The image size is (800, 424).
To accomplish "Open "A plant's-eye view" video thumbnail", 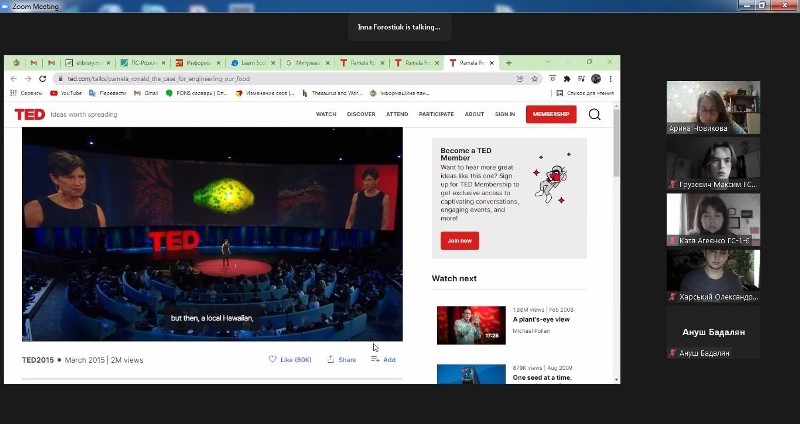I will click(x=470, y=325).
